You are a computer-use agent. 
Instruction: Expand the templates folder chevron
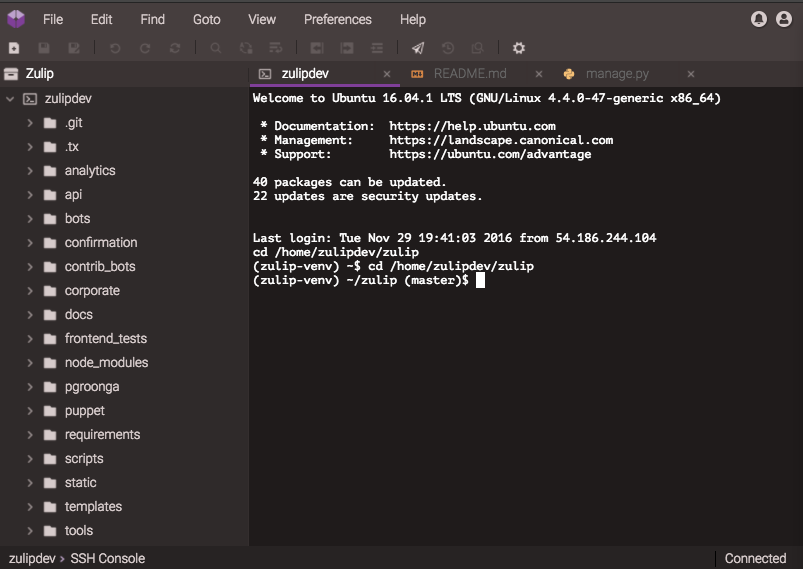30,507
